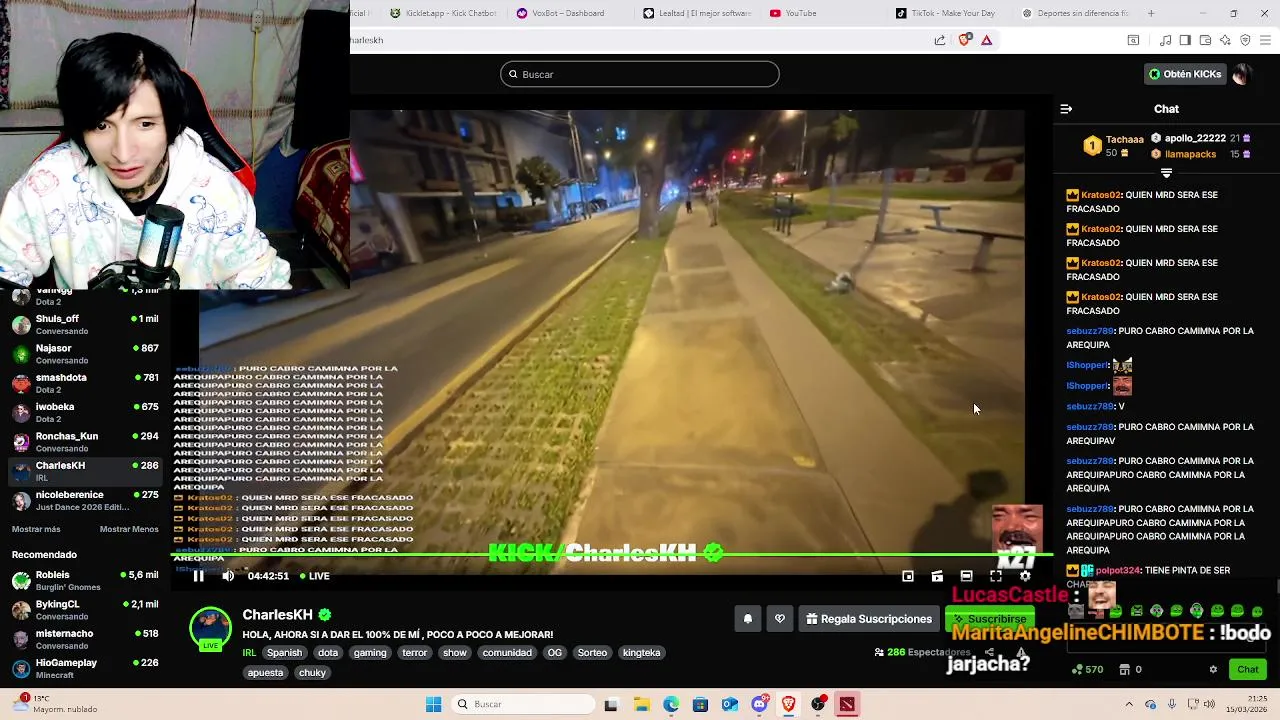
Task: Click the dota tag
Action: [328, 653]
